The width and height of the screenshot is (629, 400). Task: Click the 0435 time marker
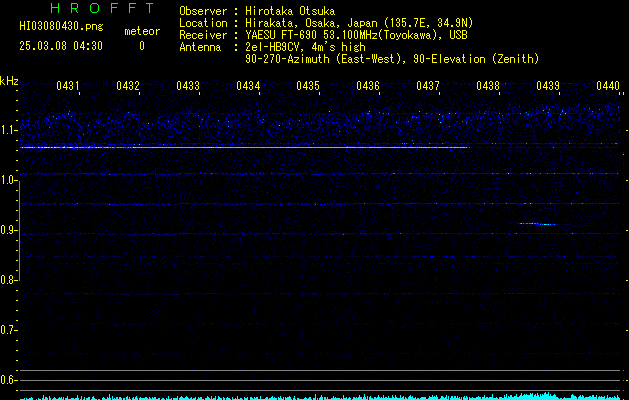[308, 85]
